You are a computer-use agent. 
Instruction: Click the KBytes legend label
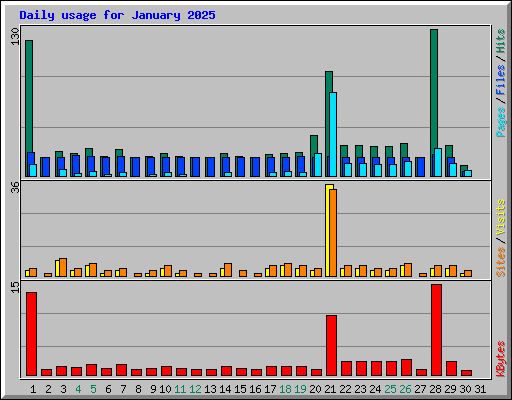(x=500, y=359)
